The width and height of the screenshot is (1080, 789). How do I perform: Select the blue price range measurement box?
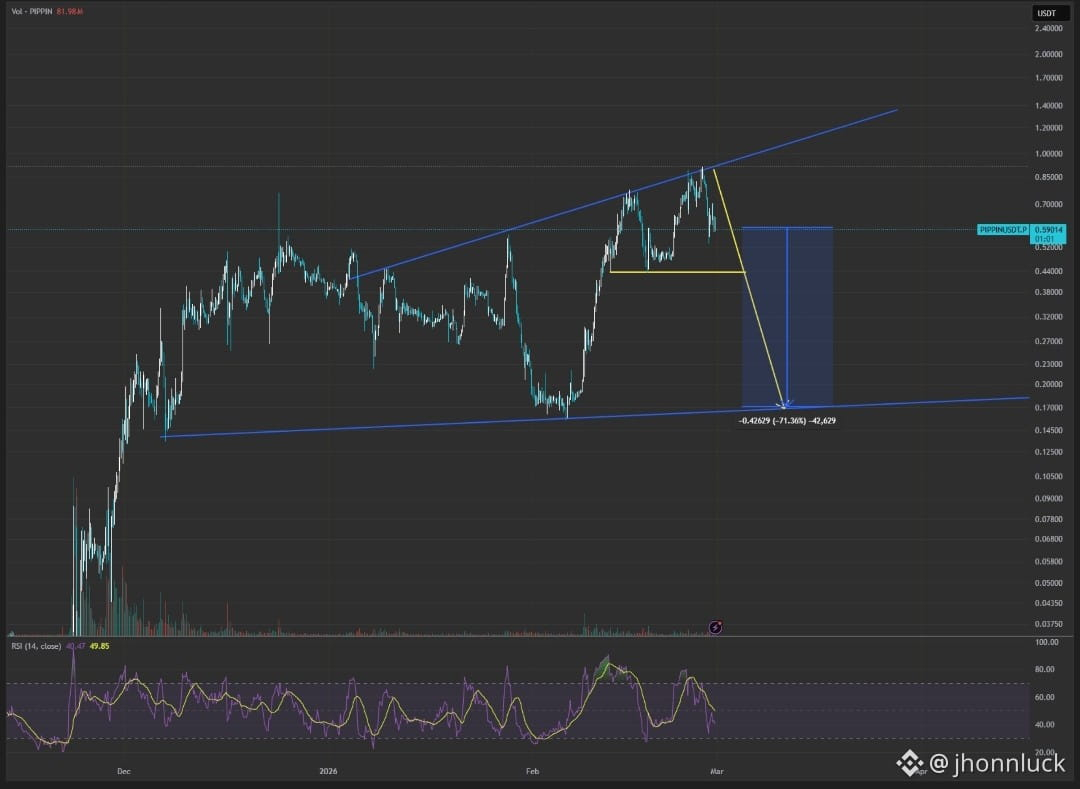click(787, 317)
